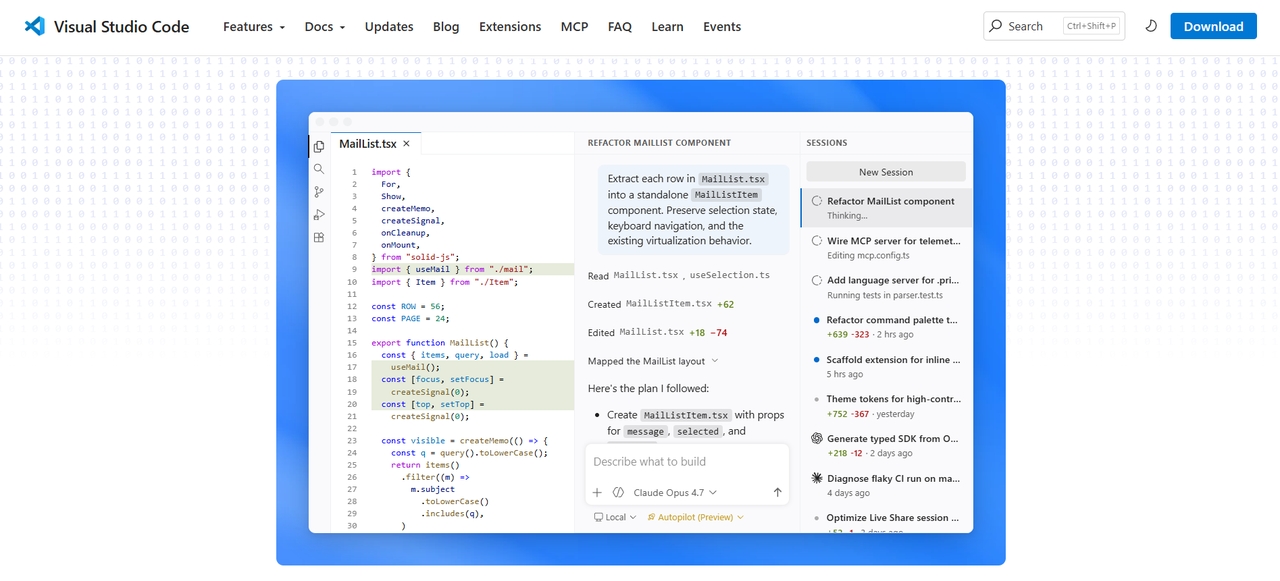This screenshot has height=581, width=1280.
Task: Open the Run and Debug icon
Action: 319,215
